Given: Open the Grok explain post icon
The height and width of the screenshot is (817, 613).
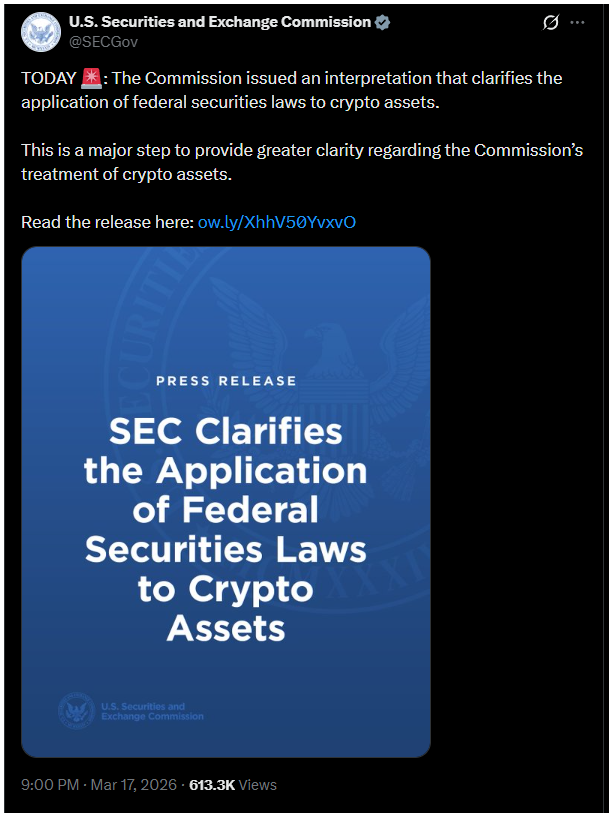Looking at the screenshot, I should [550, 23].
